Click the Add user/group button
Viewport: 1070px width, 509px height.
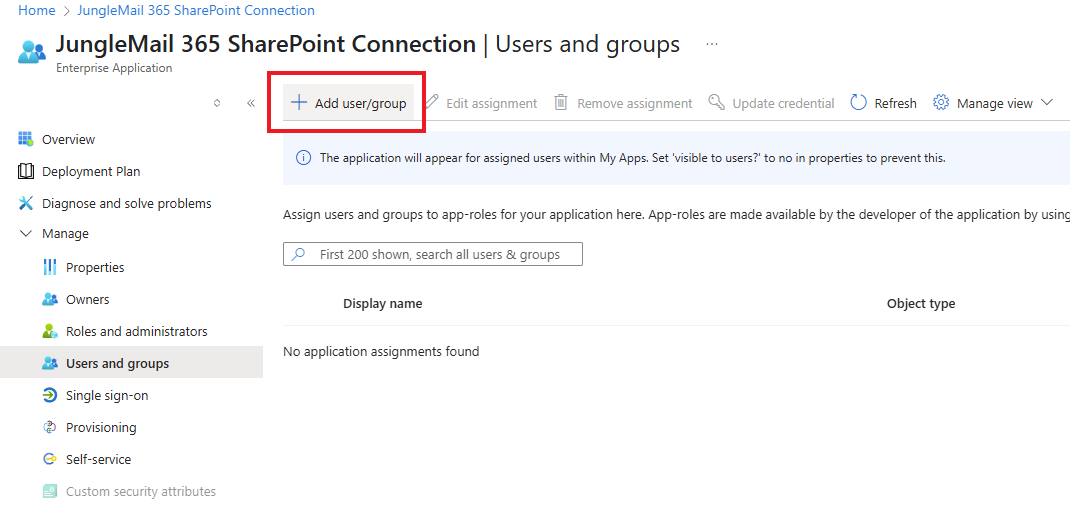348,103
